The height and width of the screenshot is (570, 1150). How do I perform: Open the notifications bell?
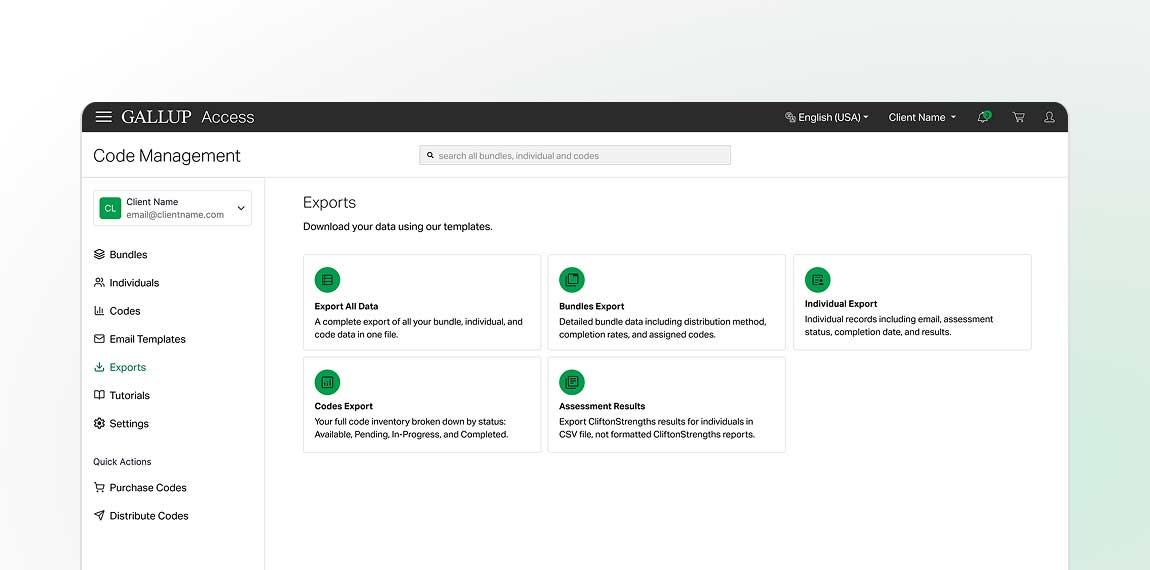(984, 117)
